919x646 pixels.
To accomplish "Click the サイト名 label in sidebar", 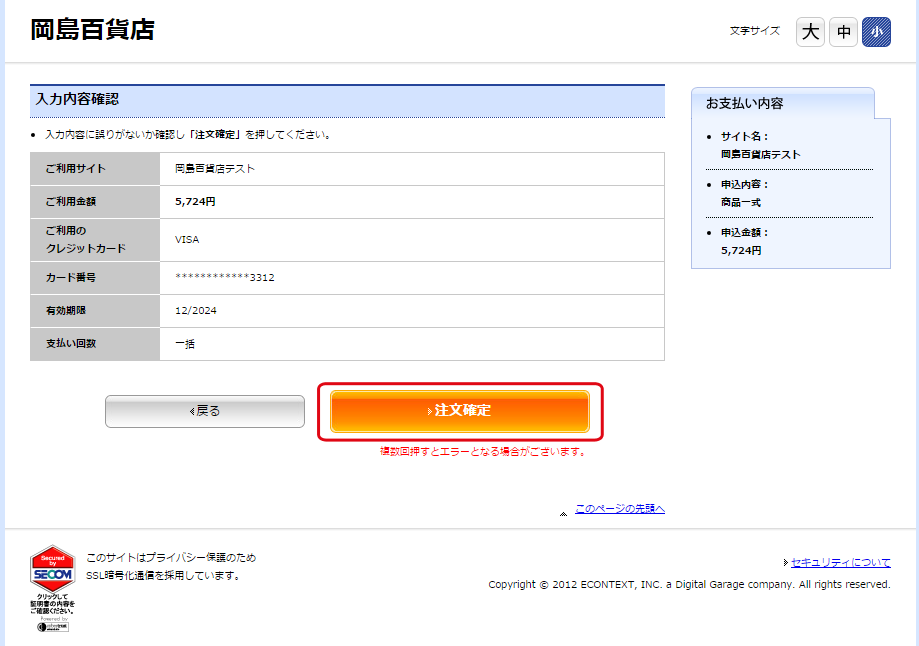I will (744, 137).
